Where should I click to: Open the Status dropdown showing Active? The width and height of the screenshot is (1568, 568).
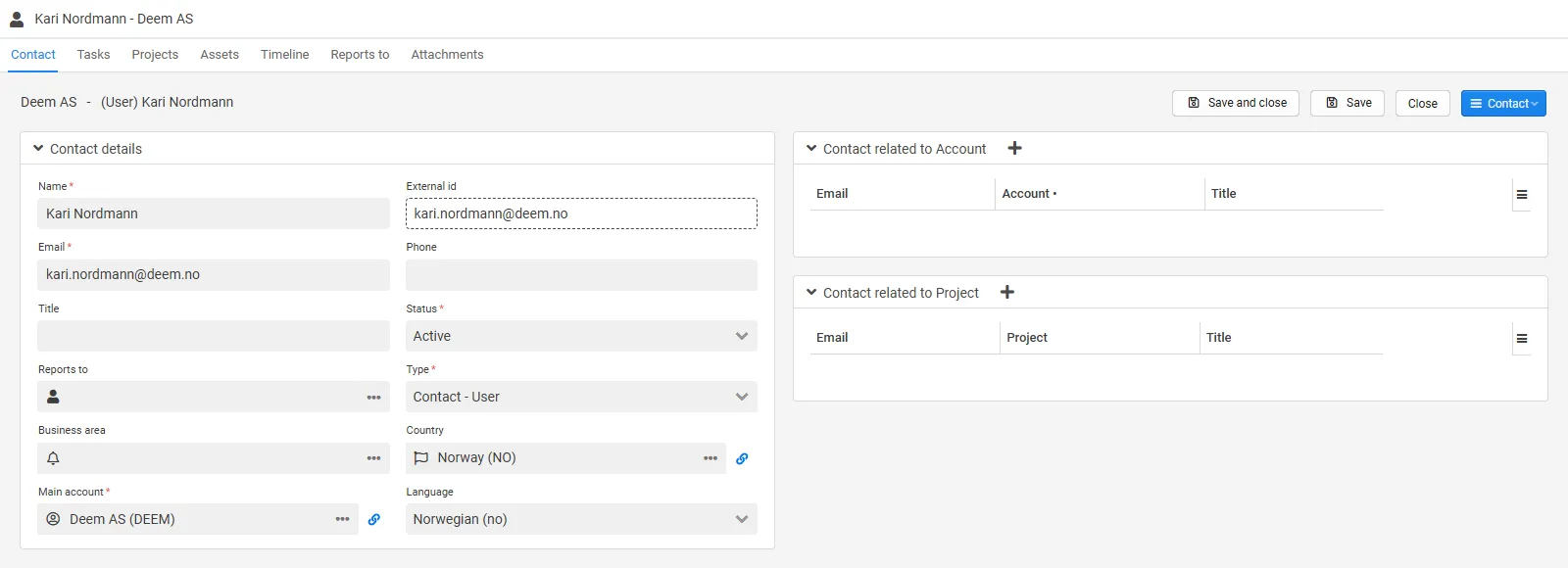581,336
